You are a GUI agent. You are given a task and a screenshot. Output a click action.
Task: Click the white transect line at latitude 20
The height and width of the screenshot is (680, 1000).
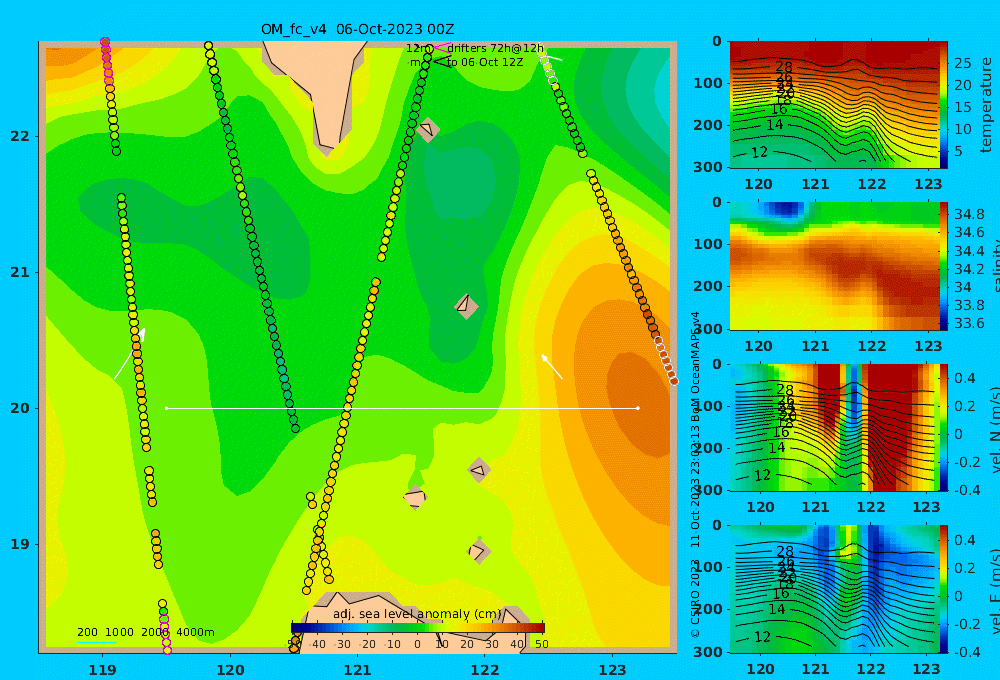(x=402, y=408)
